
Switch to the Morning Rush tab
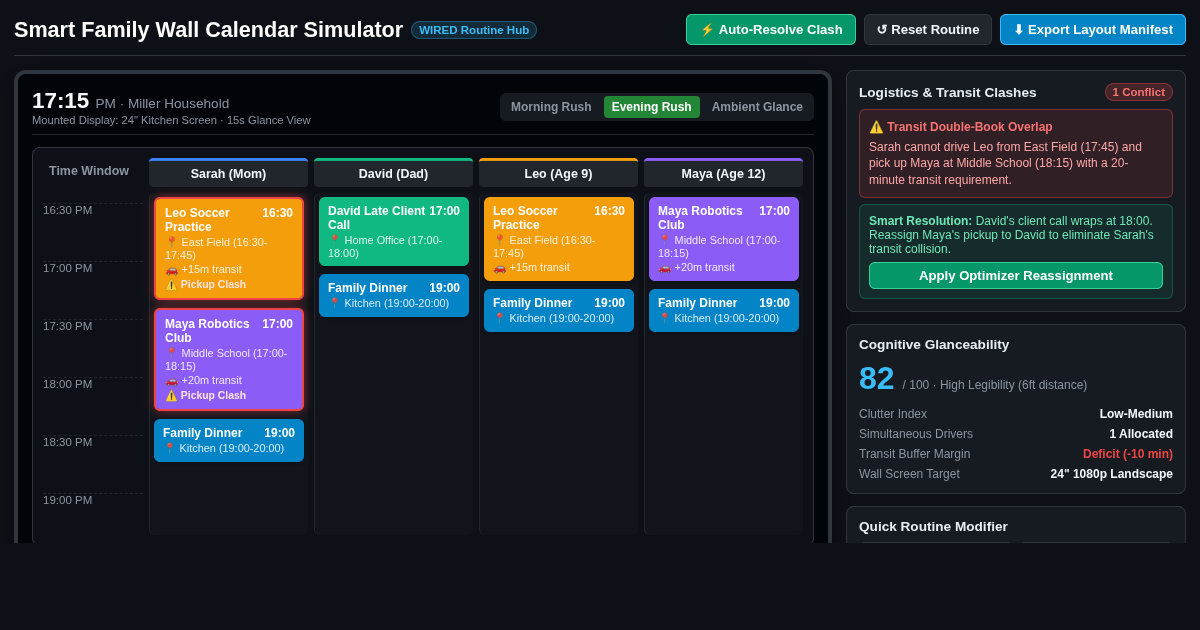[x=551, y=107]
